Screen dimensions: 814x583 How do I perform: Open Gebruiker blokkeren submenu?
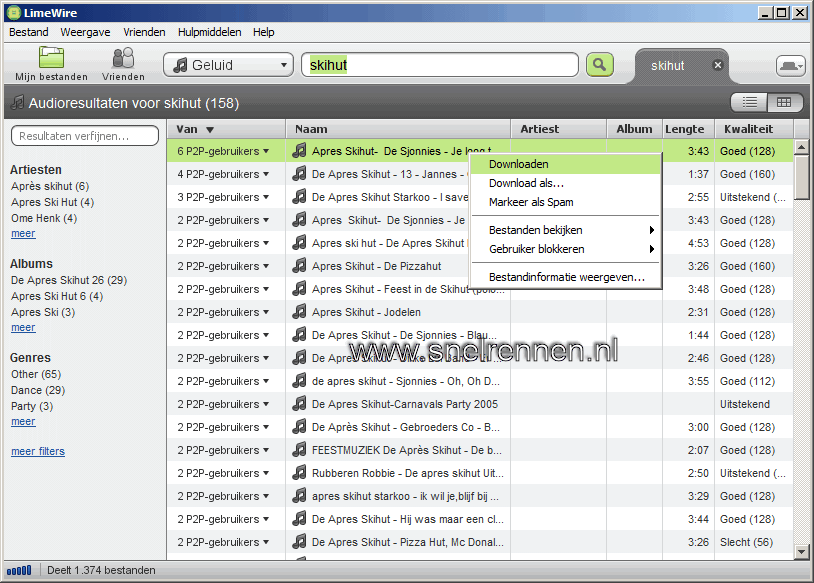[x=566, y=249]
